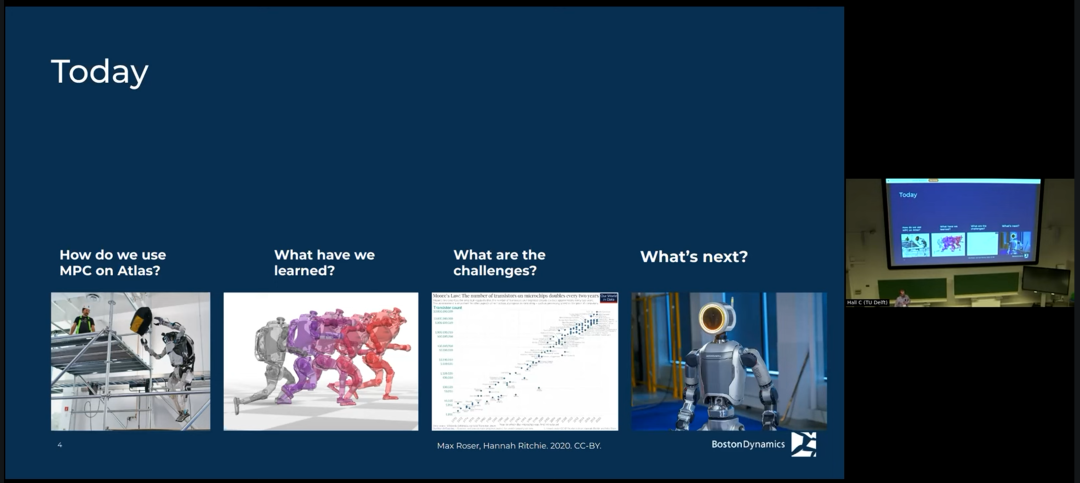Click the Boston Dynamics logo icon

click(803, 444)
